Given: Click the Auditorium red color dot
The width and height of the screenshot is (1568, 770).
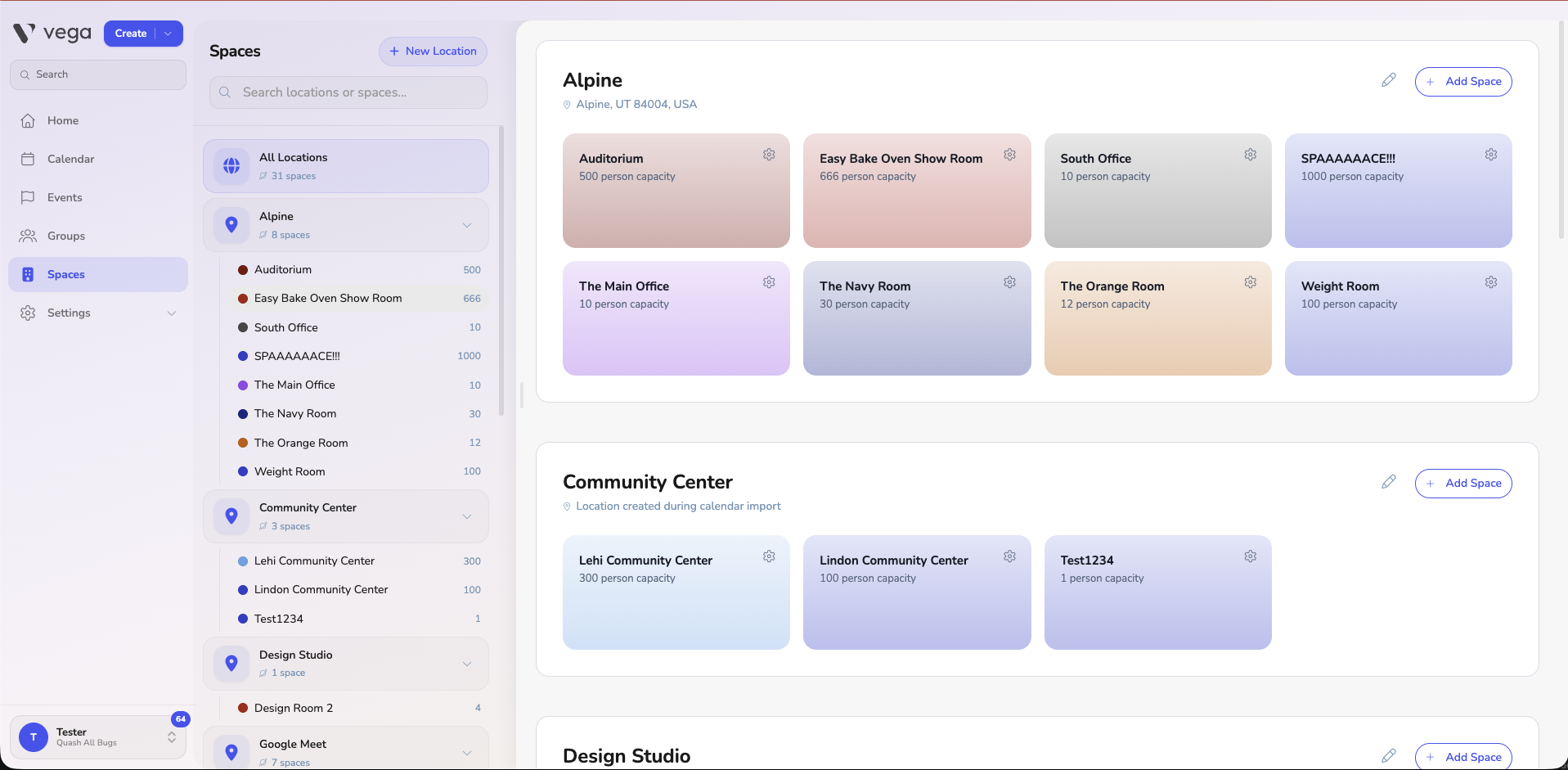Looking at the screenshot, I should (x=243, y=270).
